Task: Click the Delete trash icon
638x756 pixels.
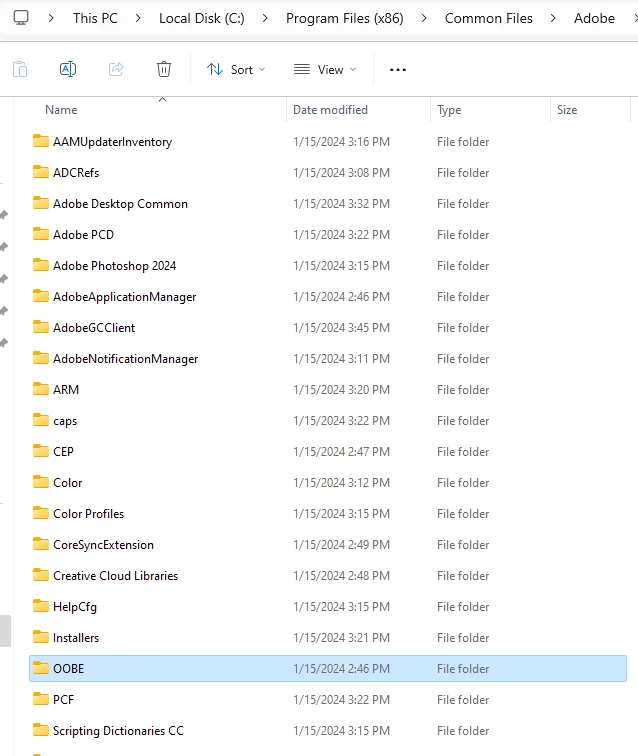Action: pos(164,69)
